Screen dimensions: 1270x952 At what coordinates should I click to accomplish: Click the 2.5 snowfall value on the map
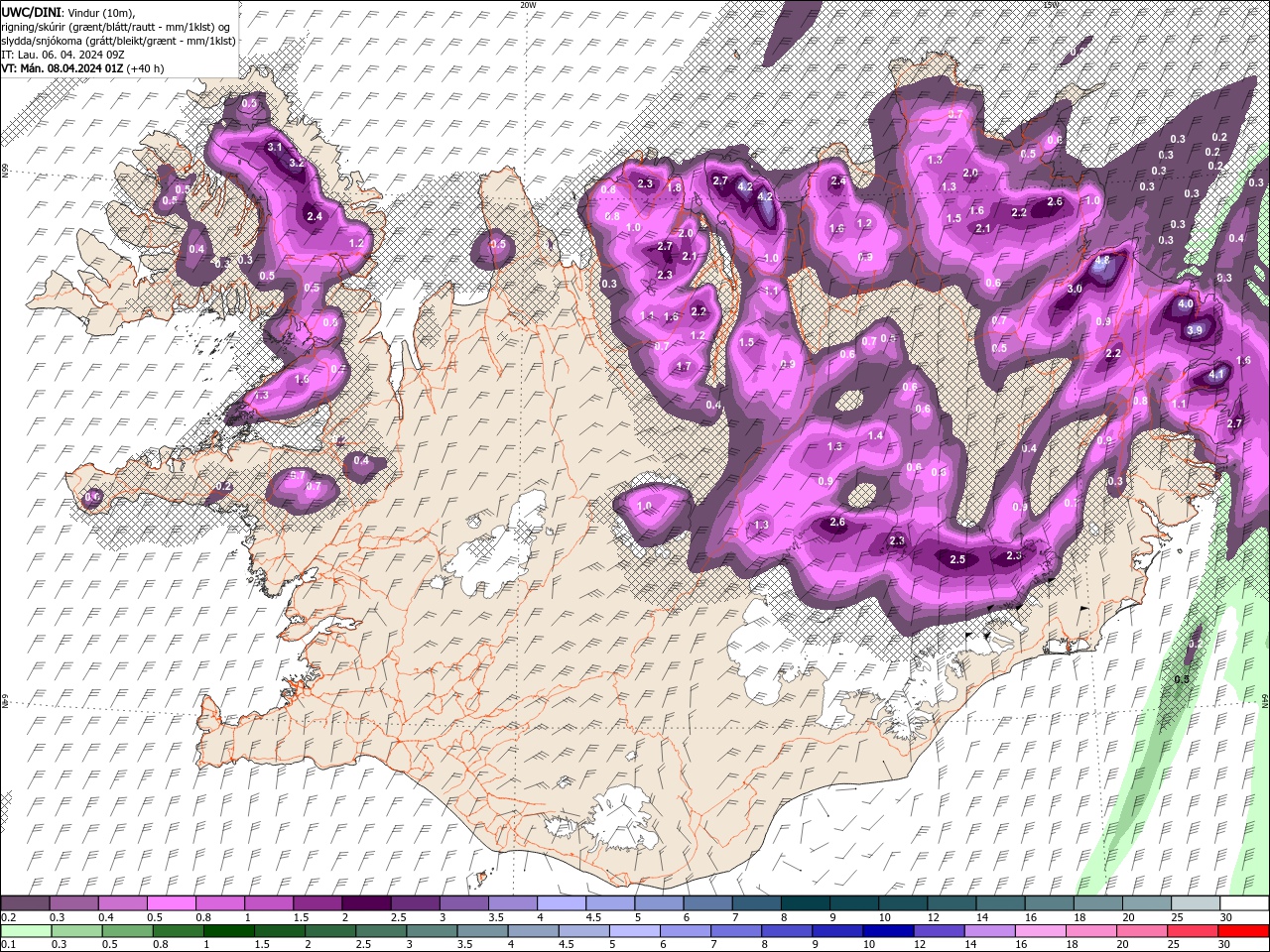(957, 560)
